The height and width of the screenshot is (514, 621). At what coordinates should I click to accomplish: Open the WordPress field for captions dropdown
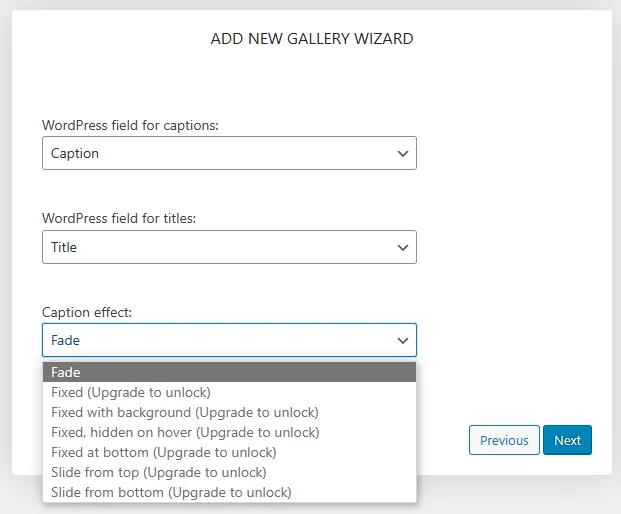pos(228,154)
